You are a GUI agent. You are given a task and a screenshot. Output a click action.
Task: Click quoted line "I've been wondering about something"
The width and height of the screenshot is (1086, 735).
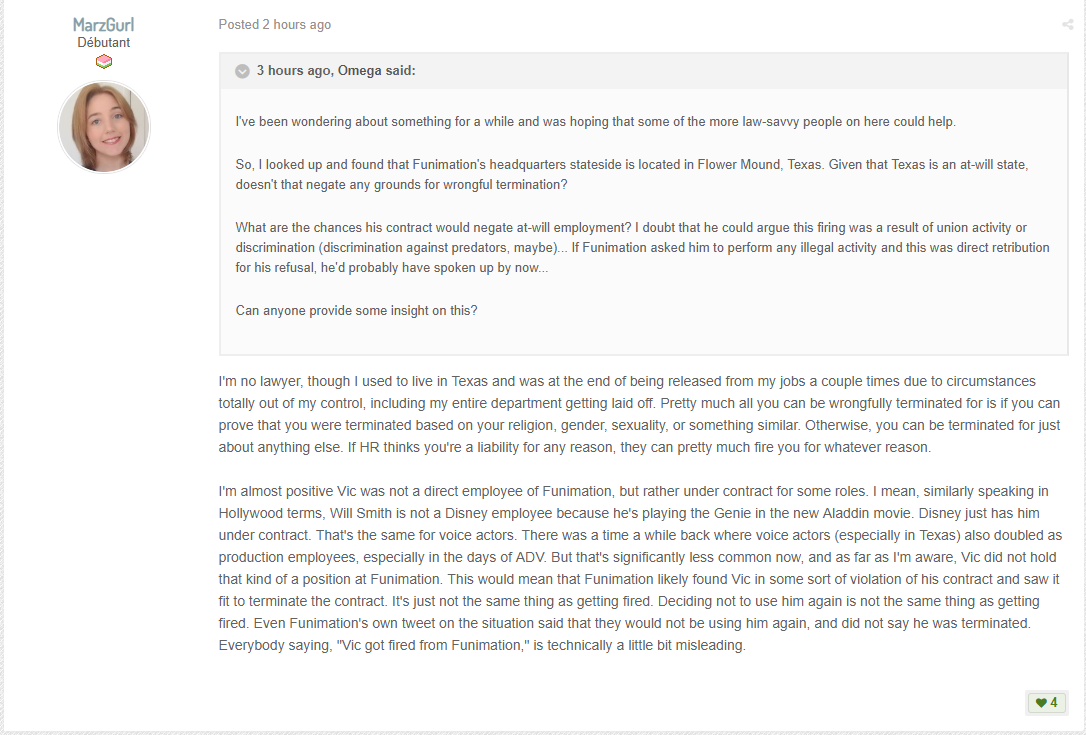tap(596, 121)
